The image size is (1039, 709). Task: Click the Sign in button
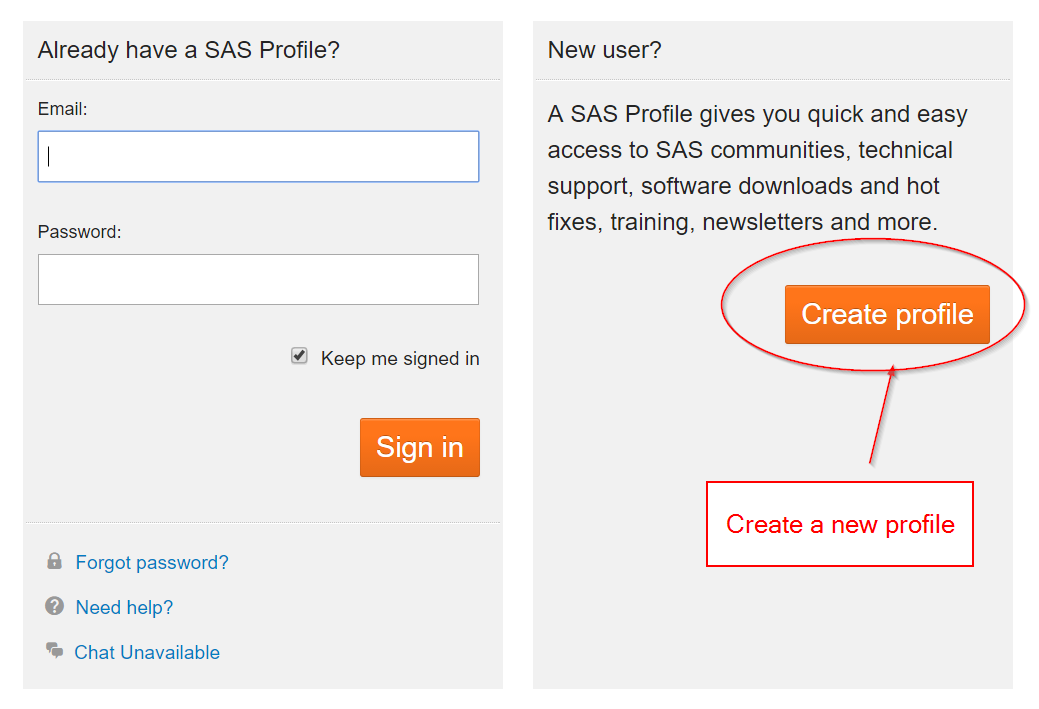[x=419, y=447]
